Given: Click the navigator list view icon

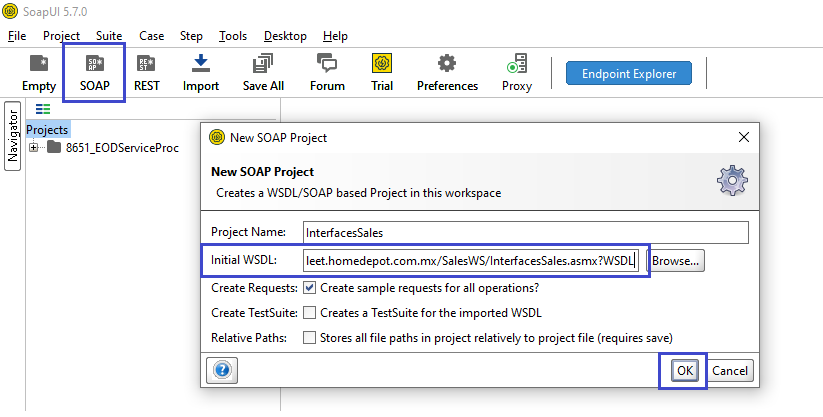Looking at the screenshot, I should click(x=43, y=109).
